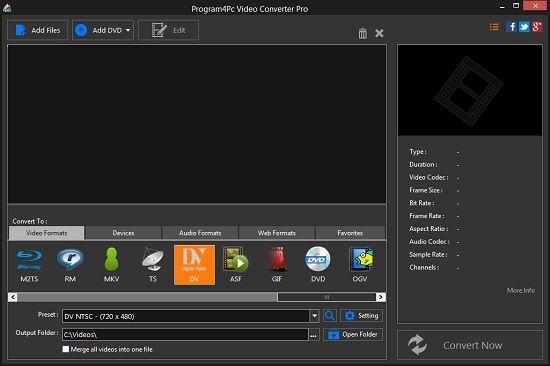The width and height of the screenshot is (550, 366).
Task: Open the Facebook page icon
Action: pos(511,27)
